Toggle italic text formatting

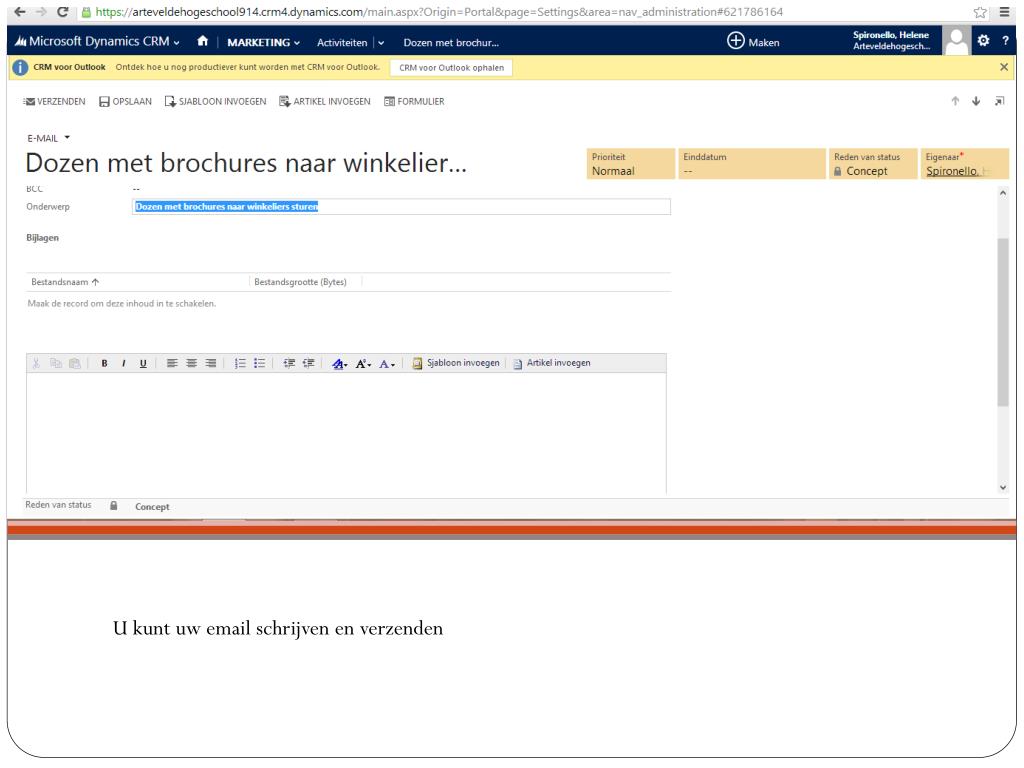coord(124,363)
